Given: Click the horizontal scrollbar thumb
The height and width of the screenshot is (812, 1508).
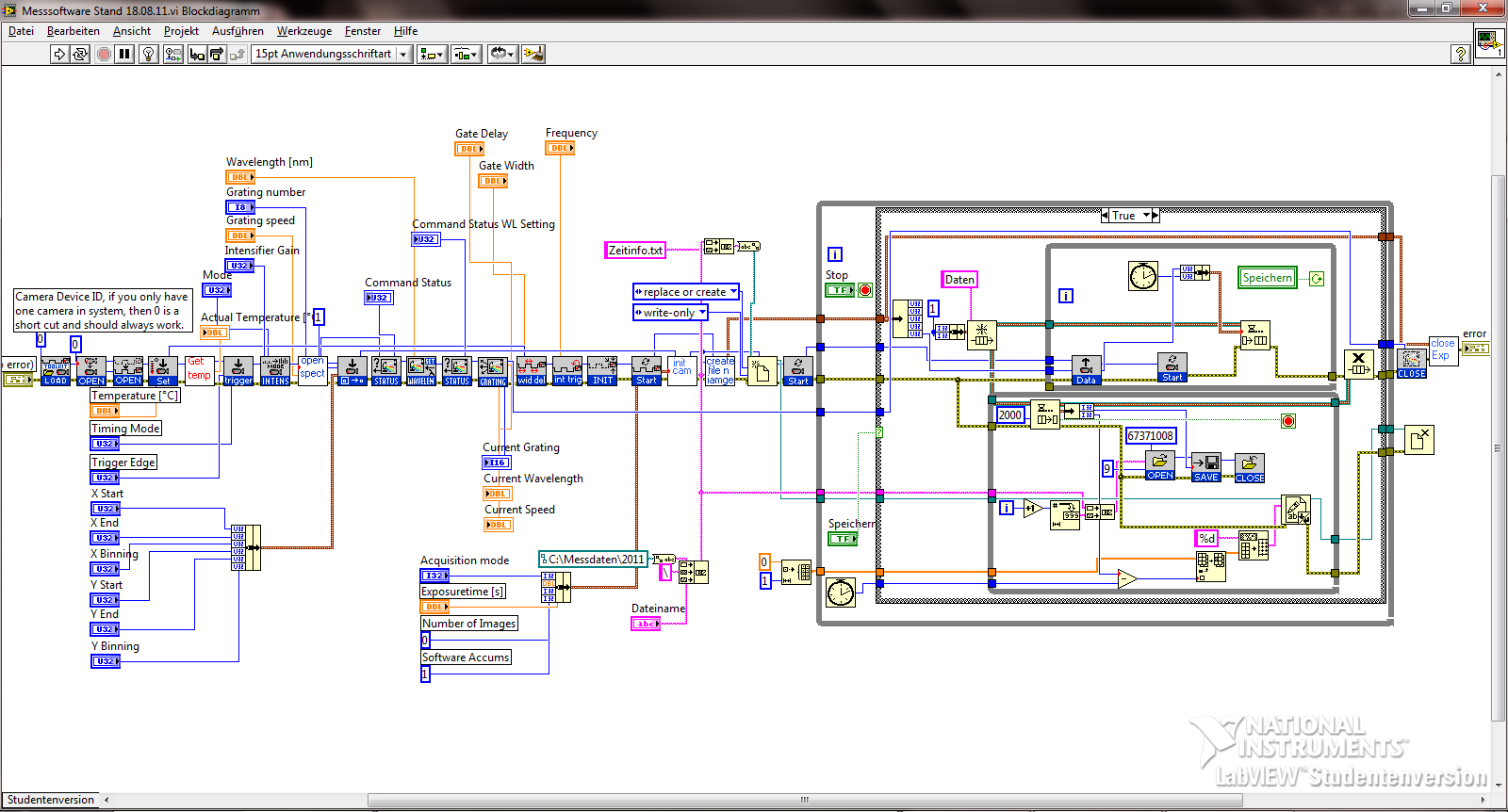Looking at the screenshot, I should click(x=804, y=800).
